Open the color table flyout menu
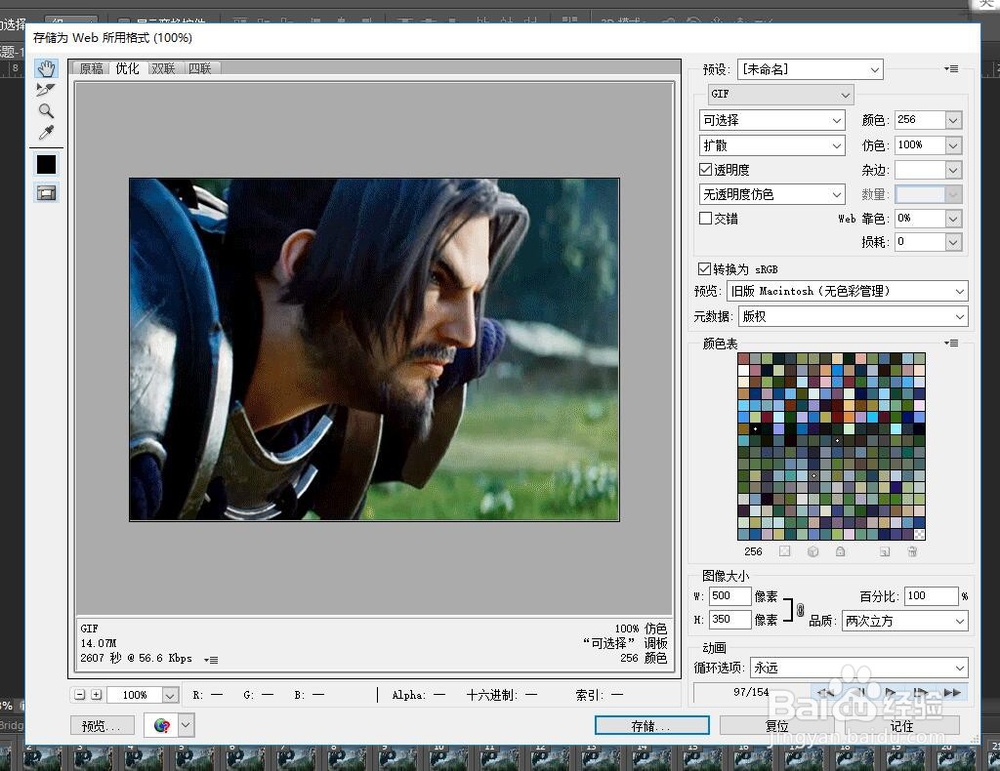Viewport: 1000px width, 771px height. click(x=951, y=343)
